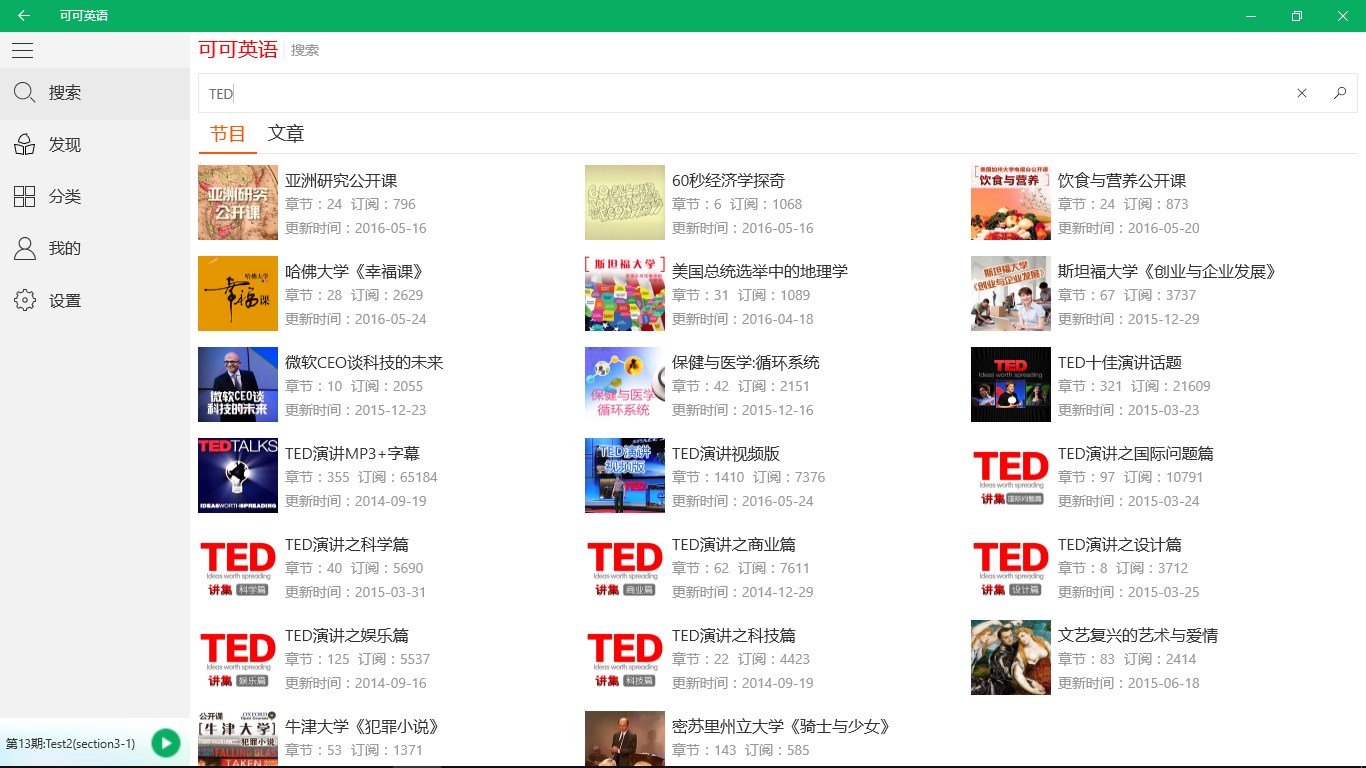The width and height of the screenshot is (1366, 768).
Task: Open TED演讲视频版 thumbnail
Action: [x=625, y=476]
